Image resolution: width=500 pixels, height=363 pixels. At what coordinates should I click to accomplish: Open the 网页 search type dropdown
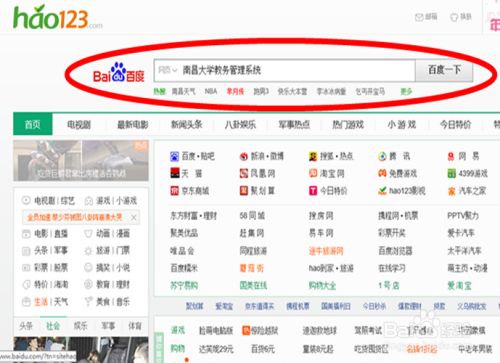click(x=167, y=70)
